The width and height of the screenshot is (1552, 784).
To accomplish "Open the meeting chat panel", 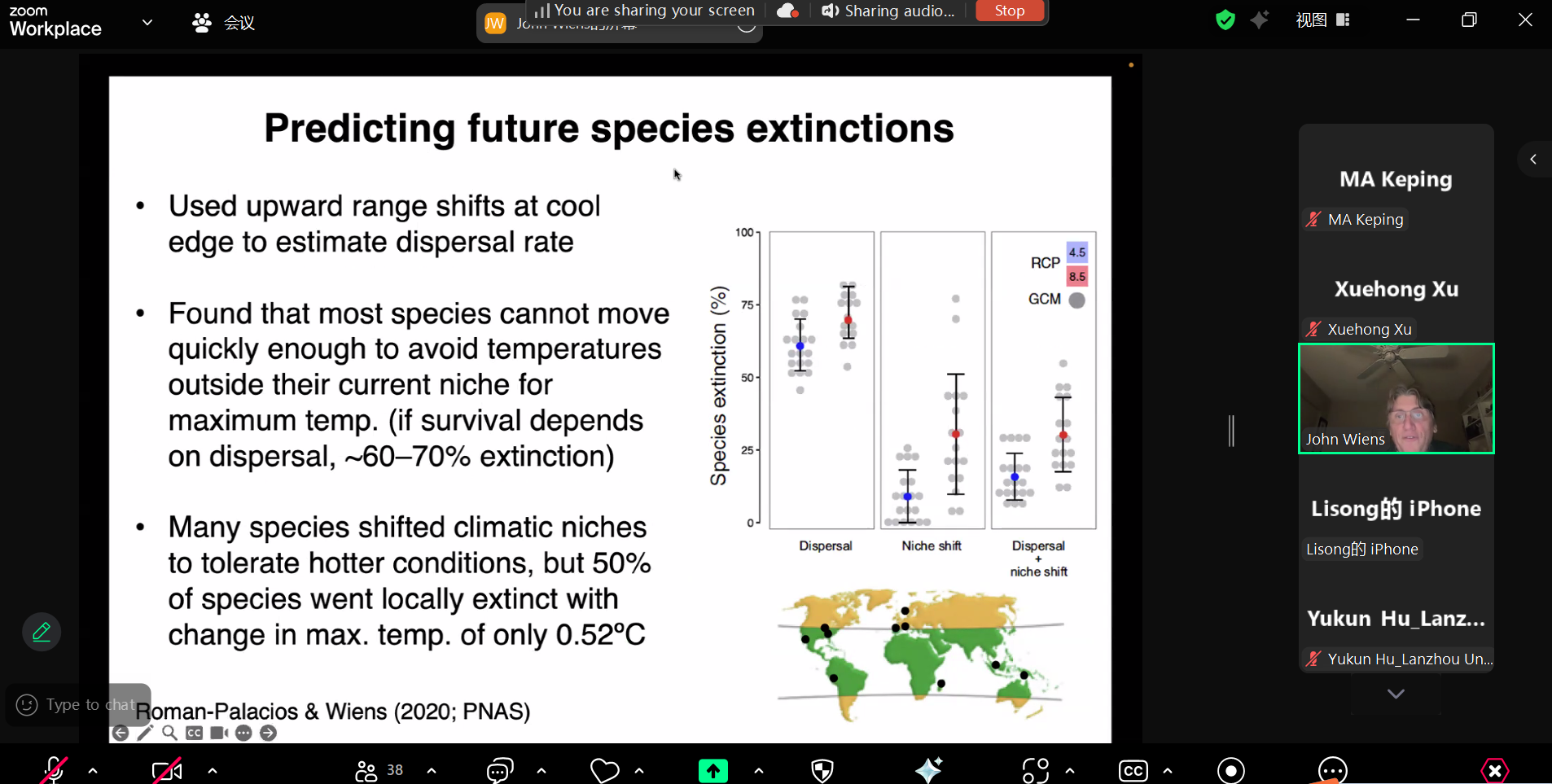I will click(500, 769).
